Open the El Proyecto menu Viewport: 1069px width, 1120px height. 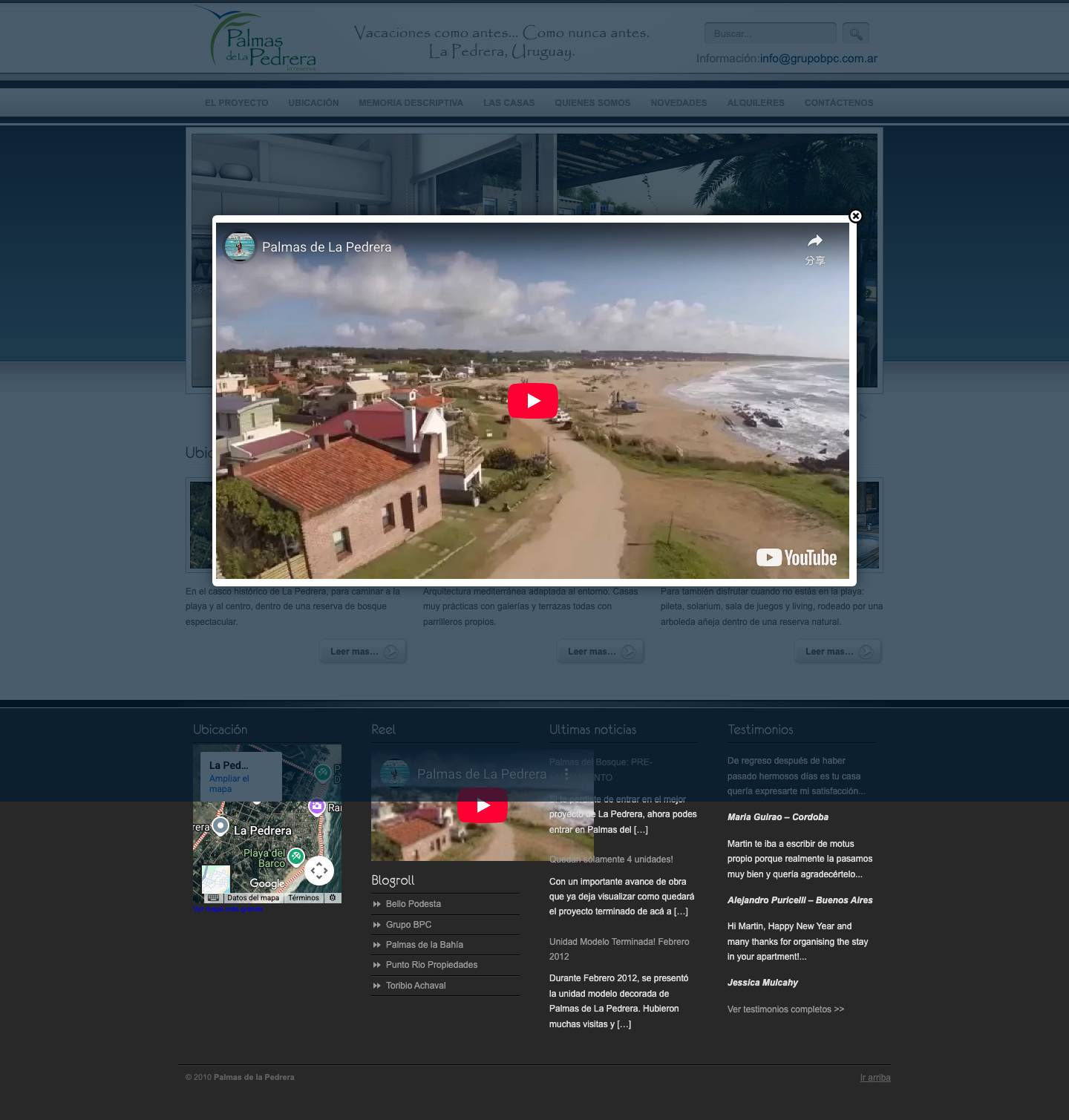pos(237,103)
